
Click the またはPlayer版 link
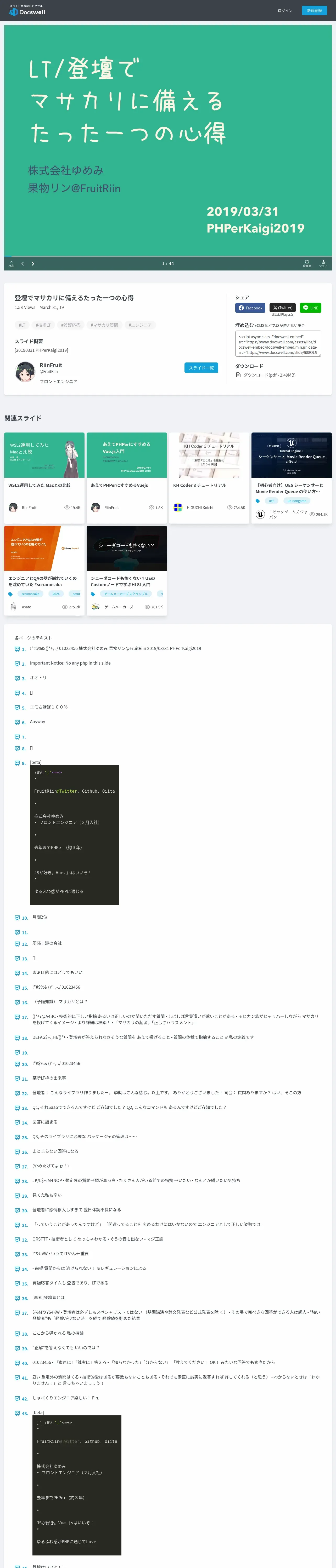tap(282, 315)
